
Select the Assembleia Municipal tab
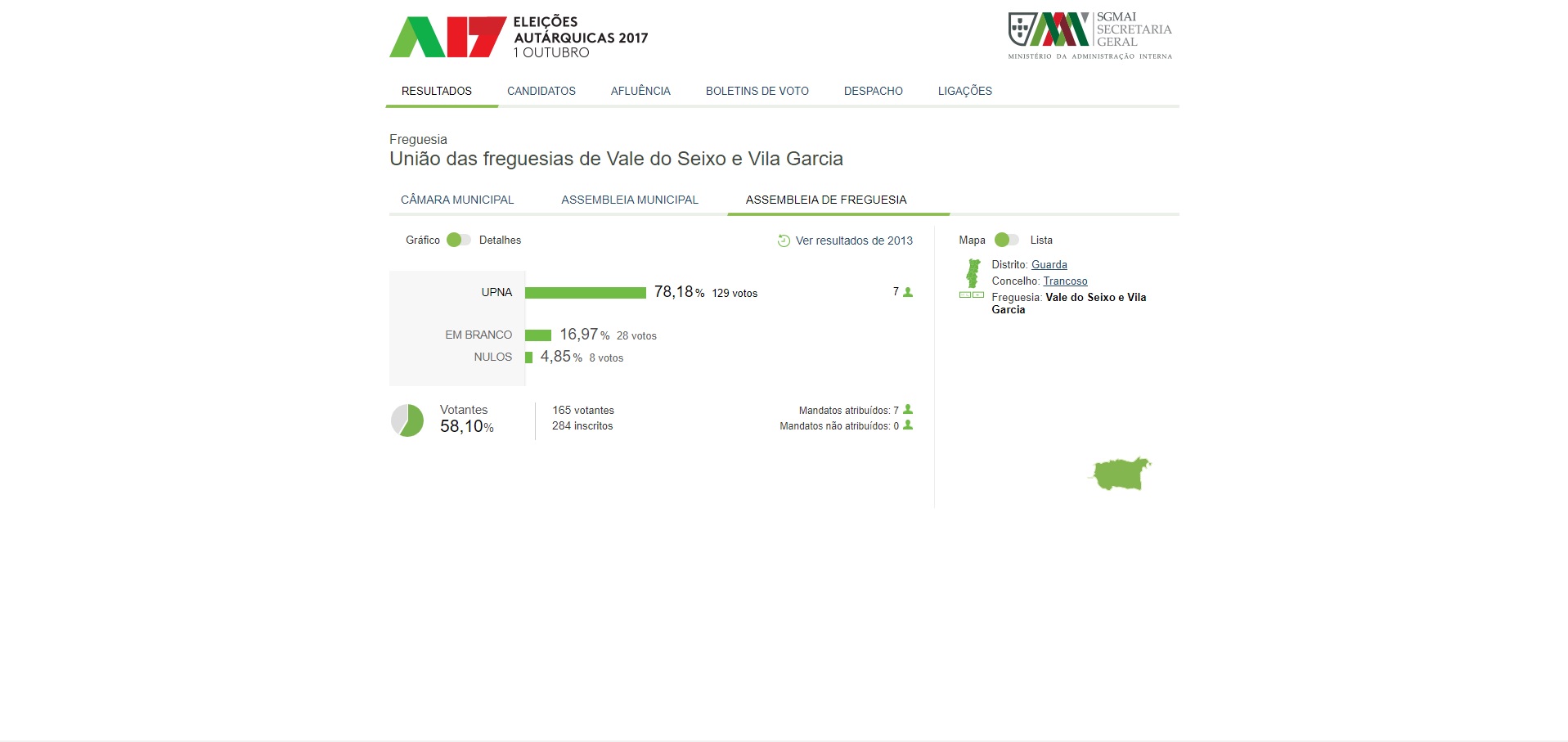[630, 200]
